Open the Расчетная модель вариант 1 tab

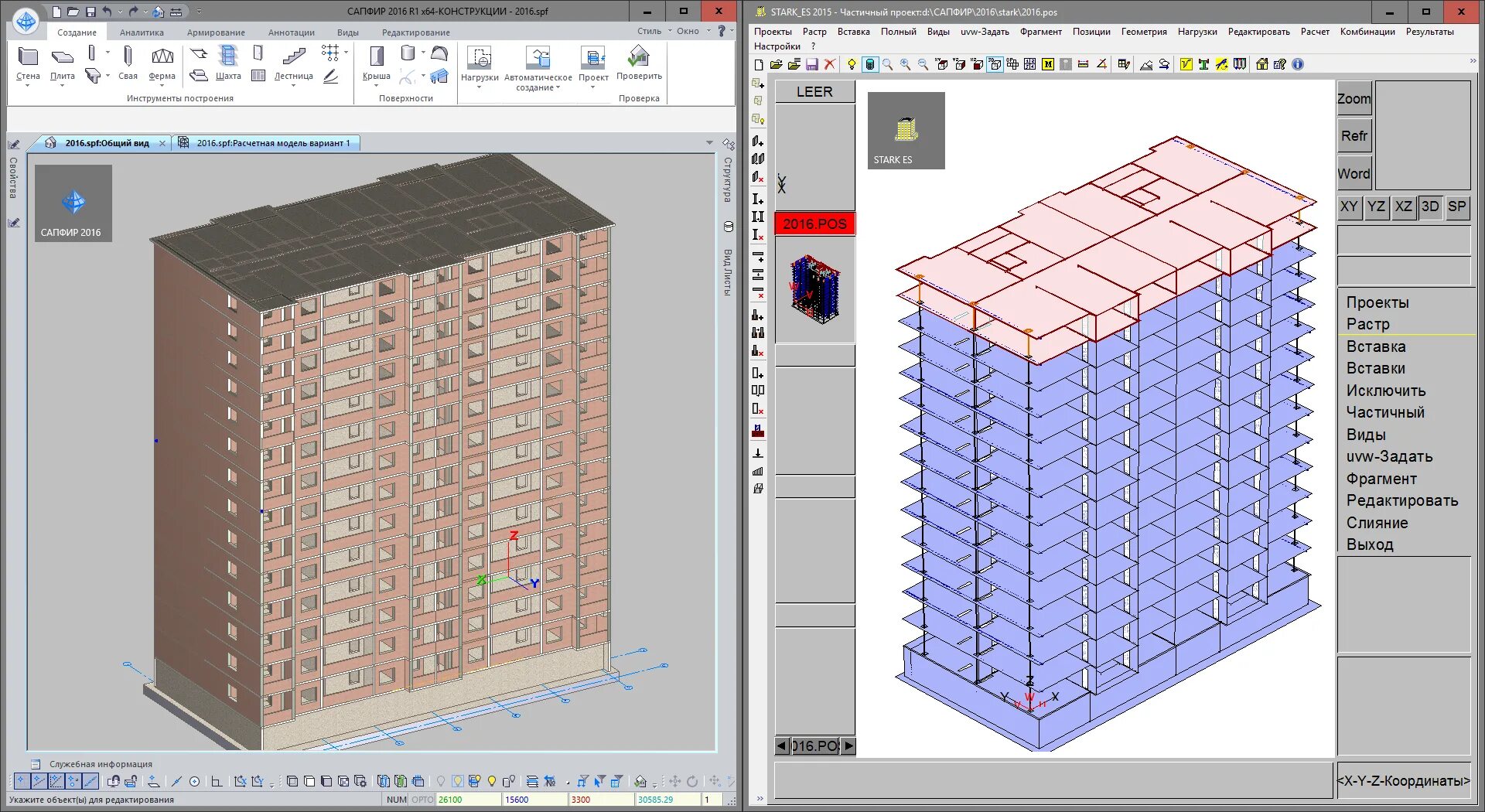point(271,143)
